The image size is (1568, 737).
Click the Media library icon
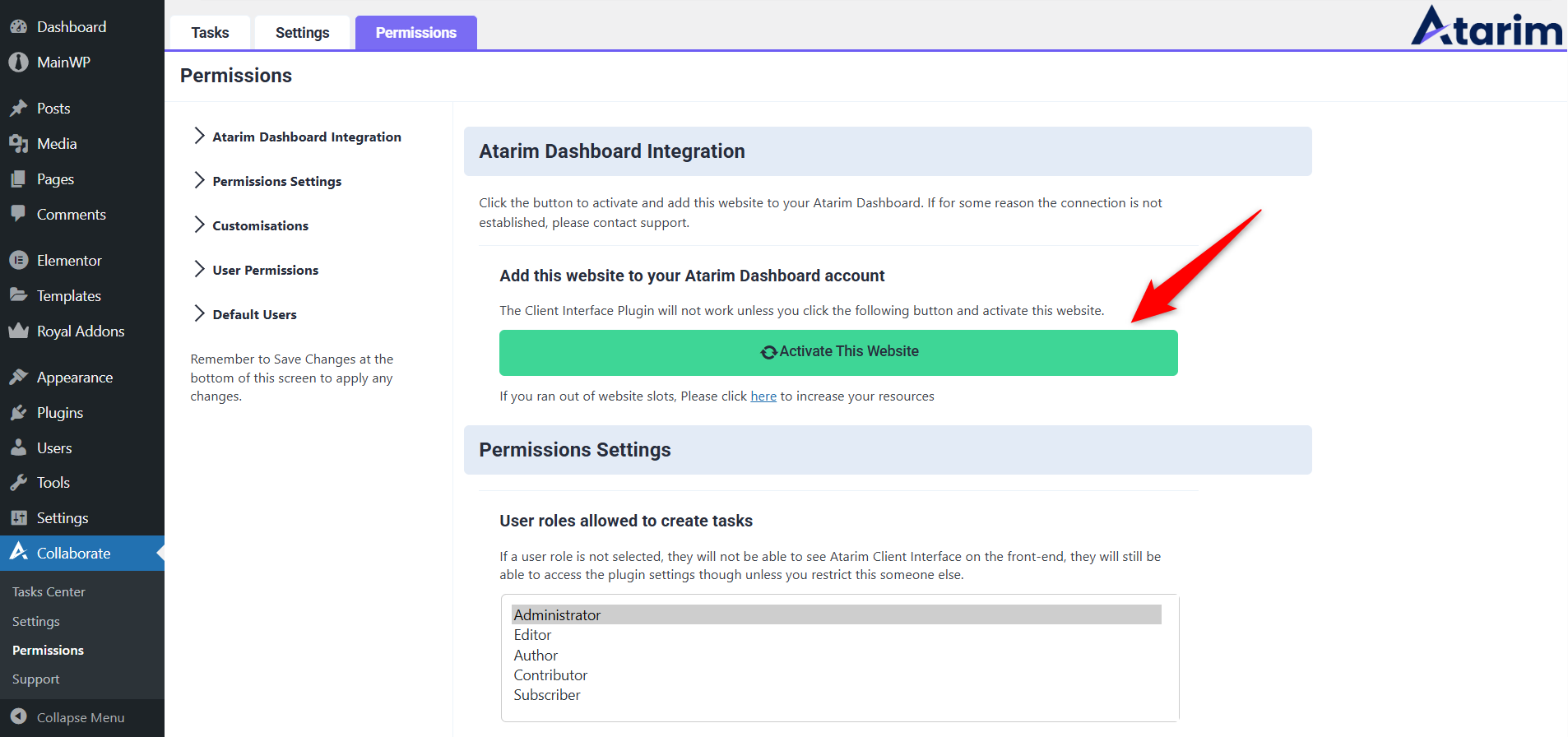(x=18, y=143)
